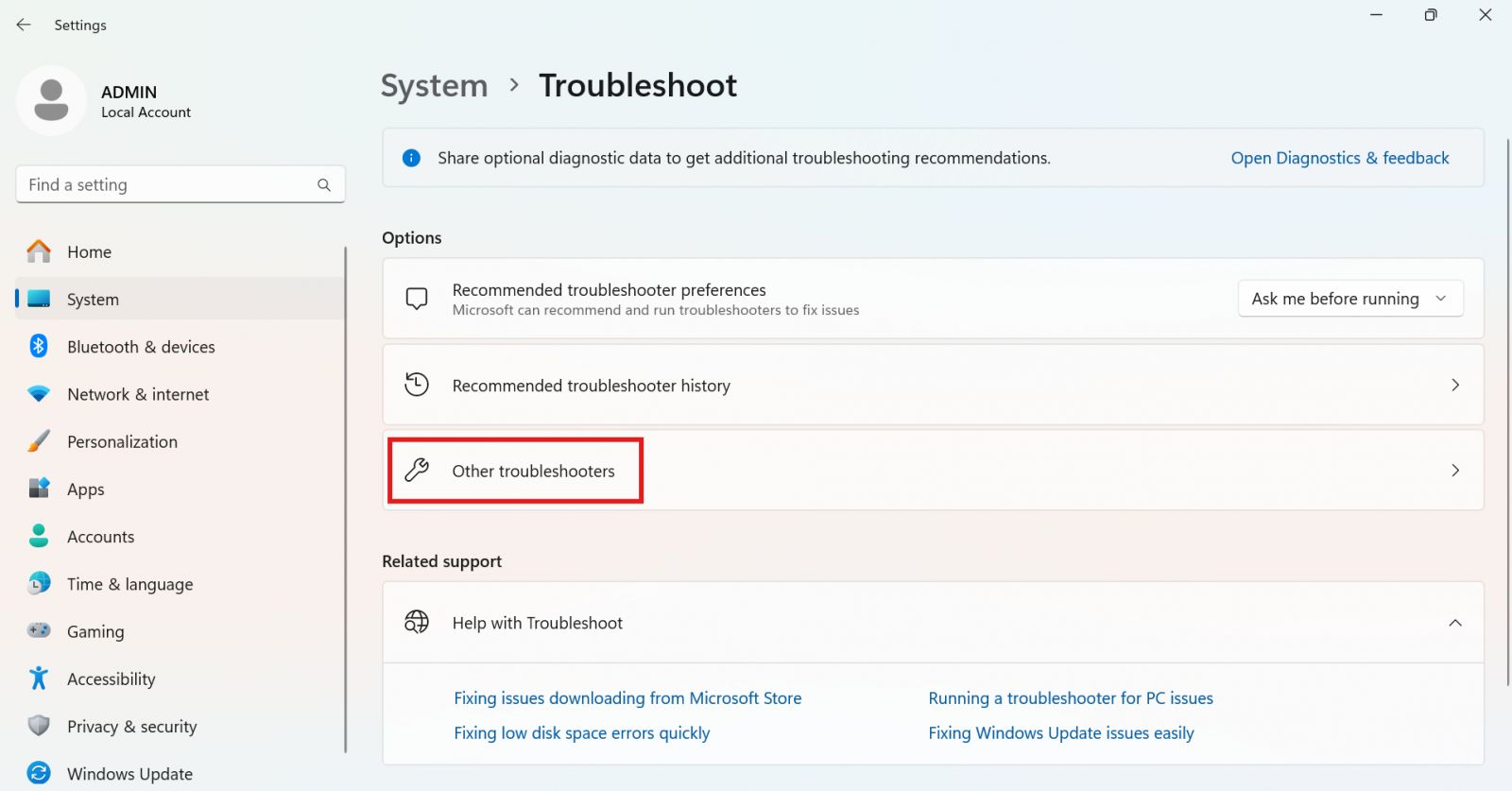This screenshot has width=1512, height=791.
Task: Click Fixing Windows Update issues easily
Action: coord(1060,732)
